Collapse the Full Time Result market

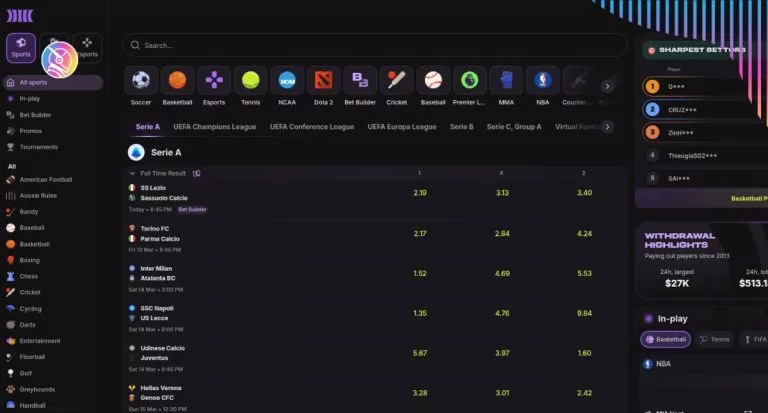(x=132, y=173)
